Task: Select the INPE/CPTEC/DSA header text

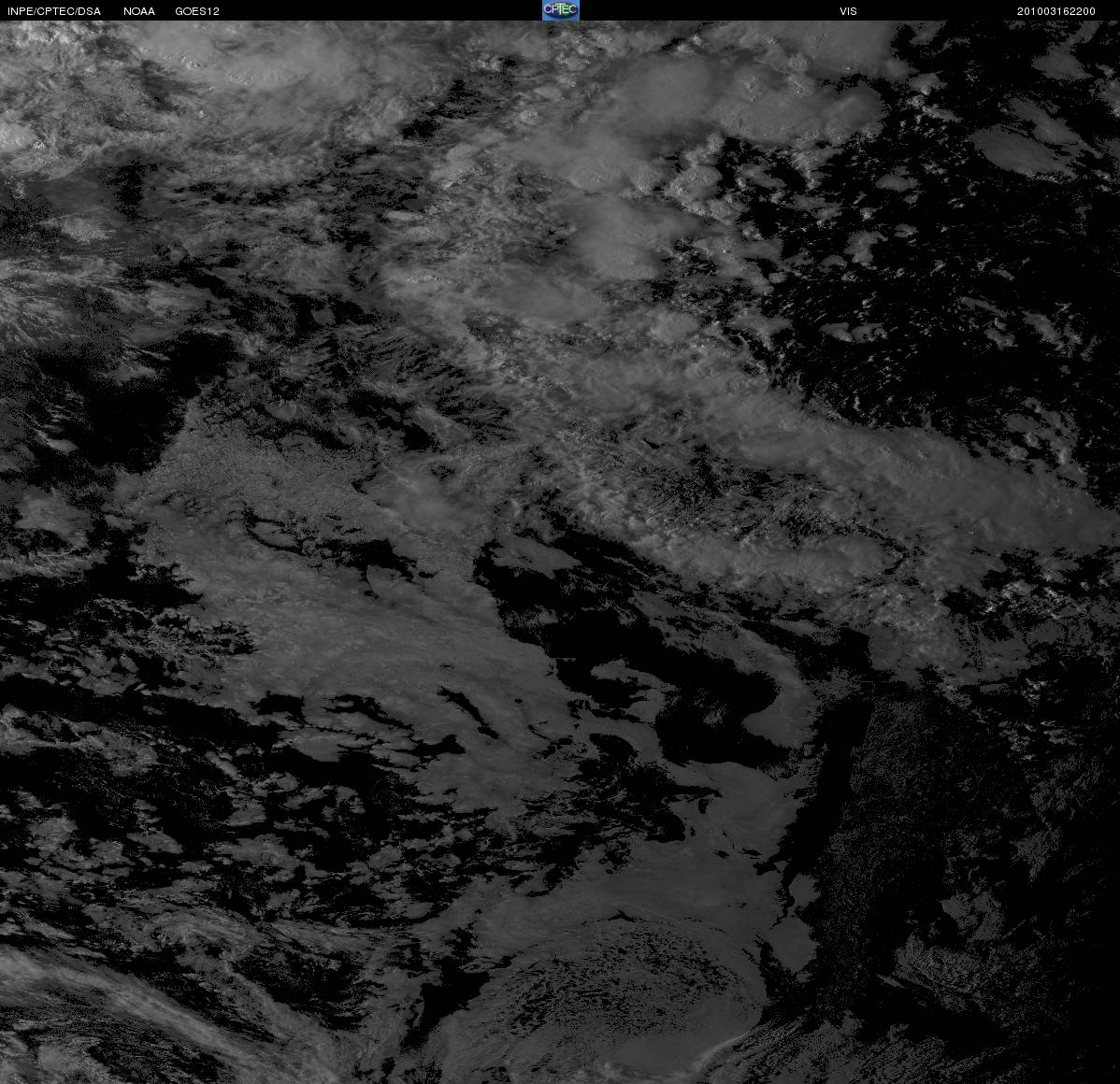Action: (54, 11)
